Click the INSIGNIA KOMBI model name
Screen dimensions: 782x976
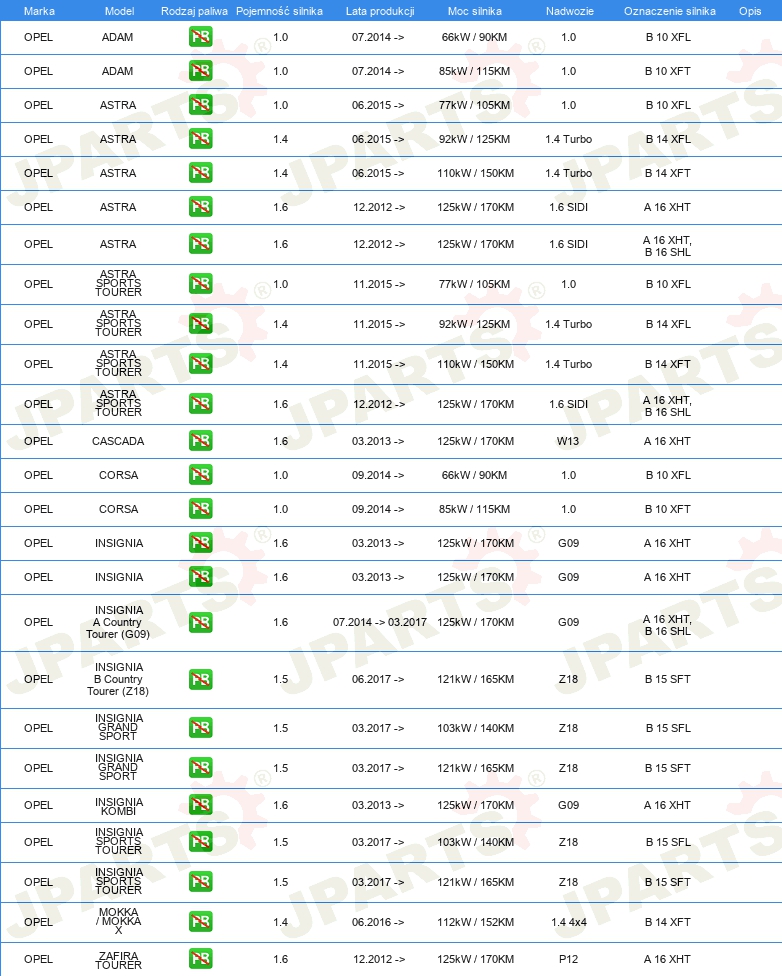[119, 806]
